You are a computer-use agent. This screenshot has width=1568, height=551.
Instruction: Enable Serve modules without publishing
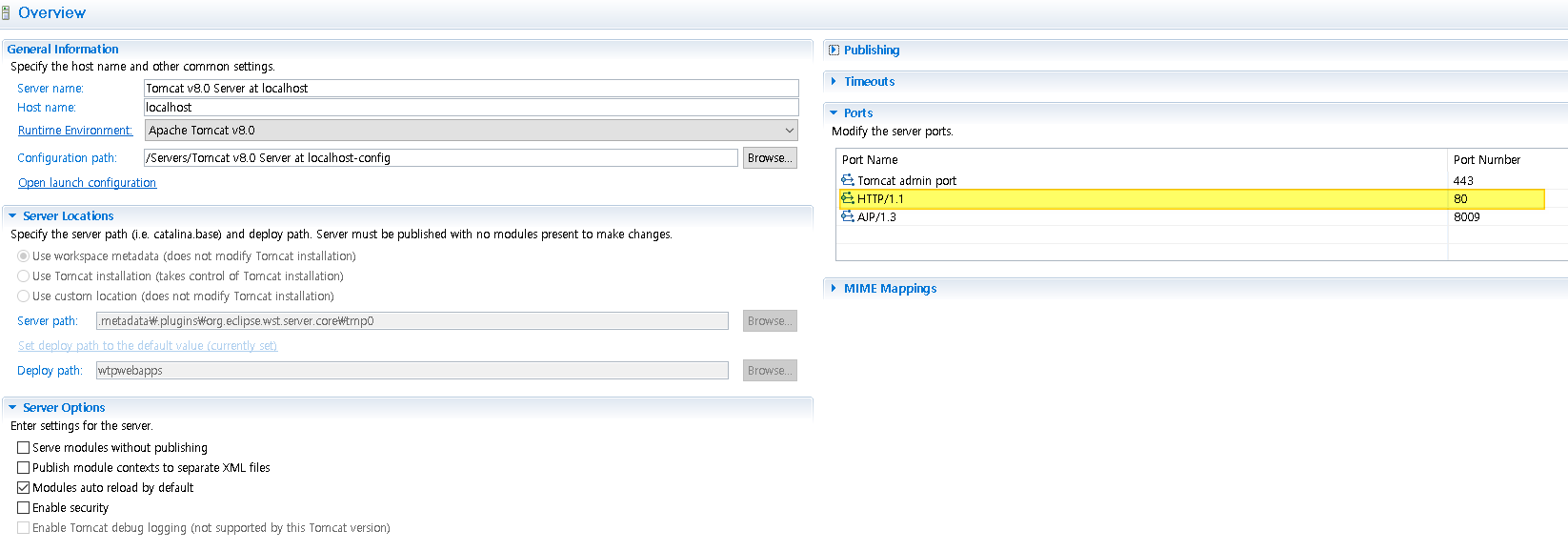pos(23,447)
